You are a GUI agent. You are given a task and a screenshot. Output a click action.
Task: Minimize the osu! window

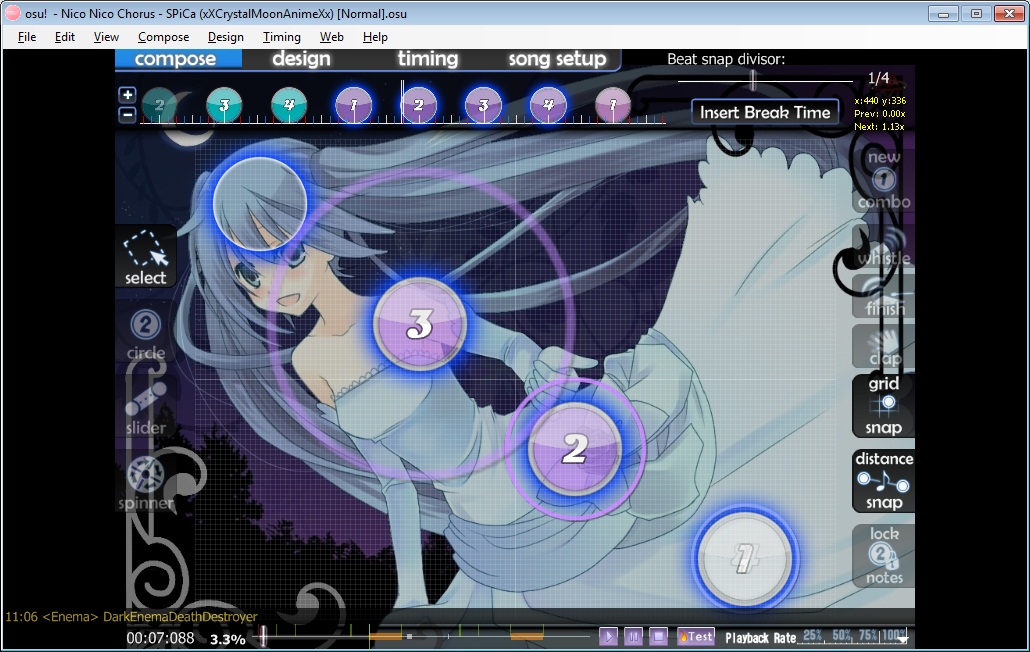[943, 13]
